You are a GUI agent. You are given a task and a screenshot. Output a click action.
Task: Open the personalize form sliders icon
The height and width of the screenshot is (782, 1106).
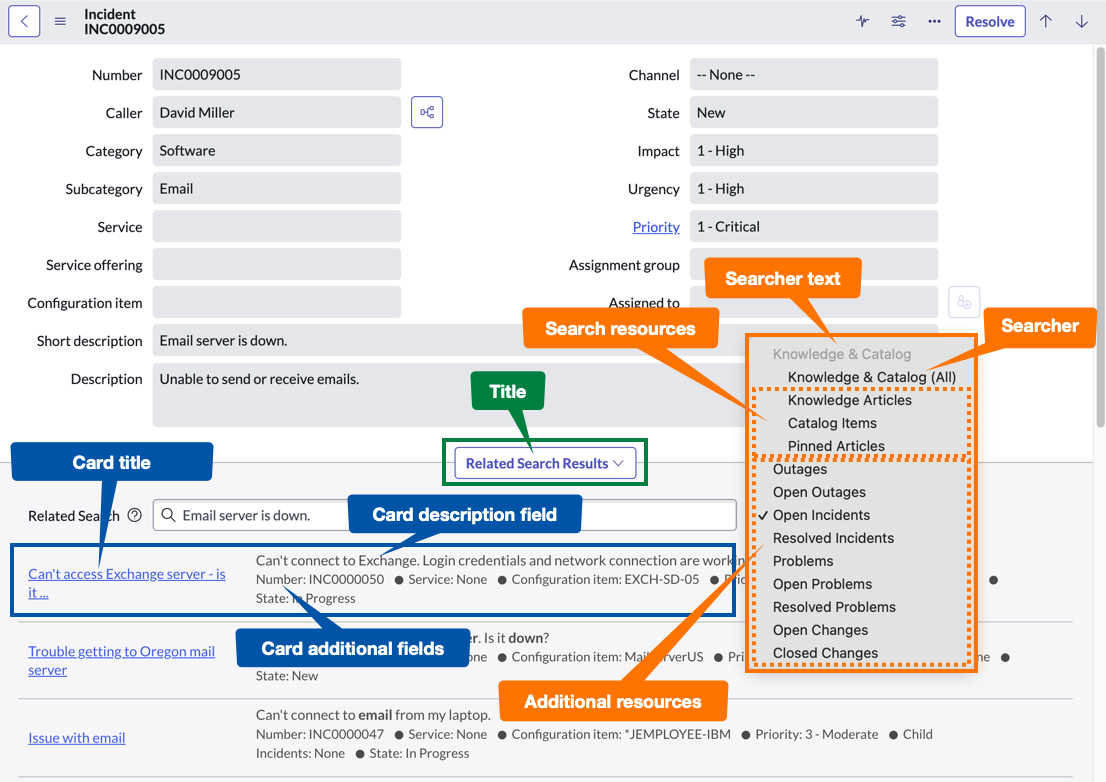tap(899, 21)
